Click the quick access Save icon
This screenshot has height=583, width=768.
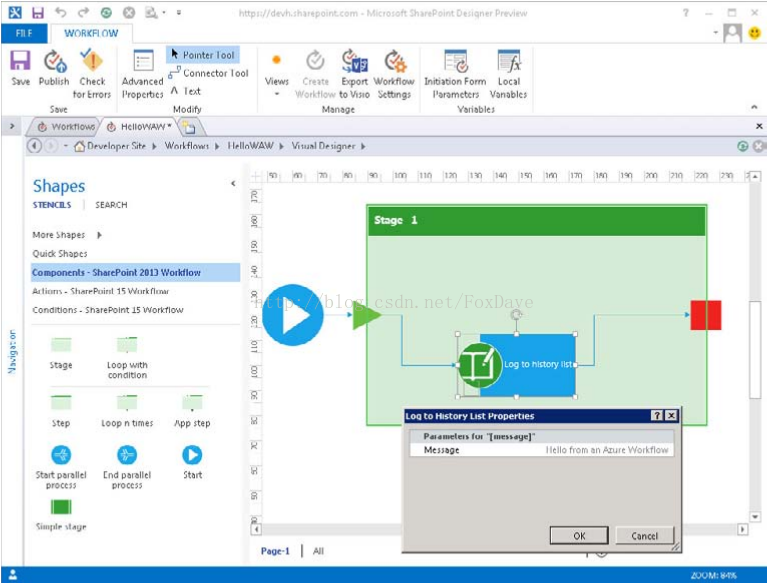[x=37, y=12]
